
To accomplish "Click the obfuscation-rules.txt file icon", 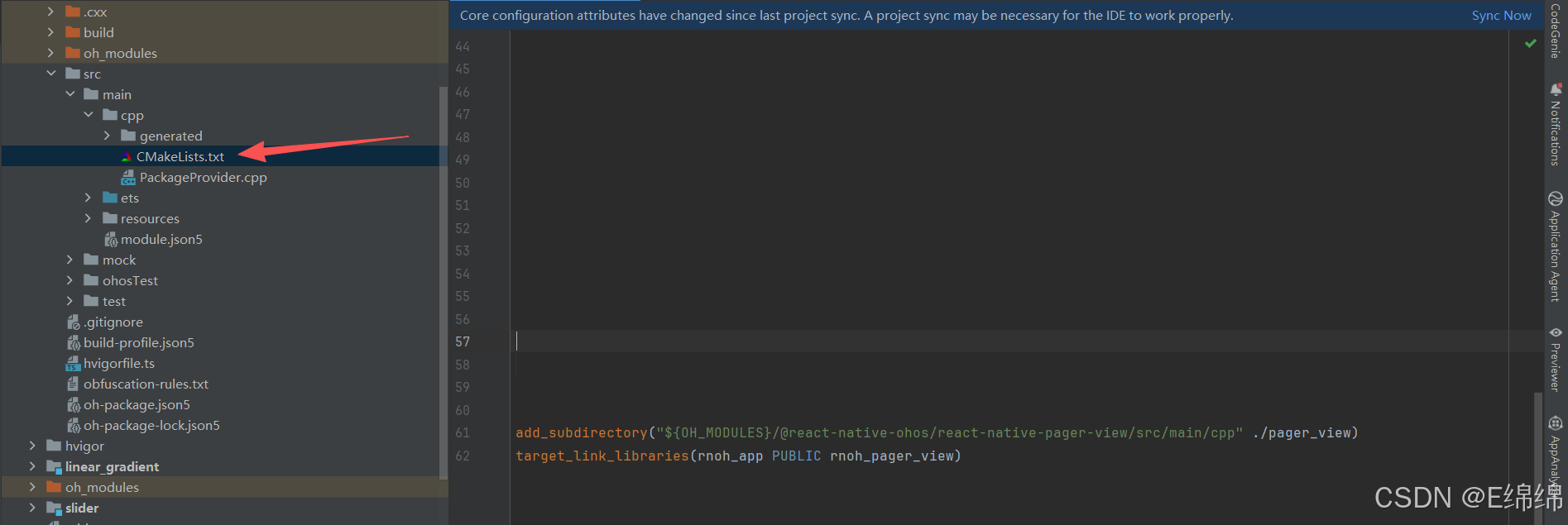I will (73, 384).
